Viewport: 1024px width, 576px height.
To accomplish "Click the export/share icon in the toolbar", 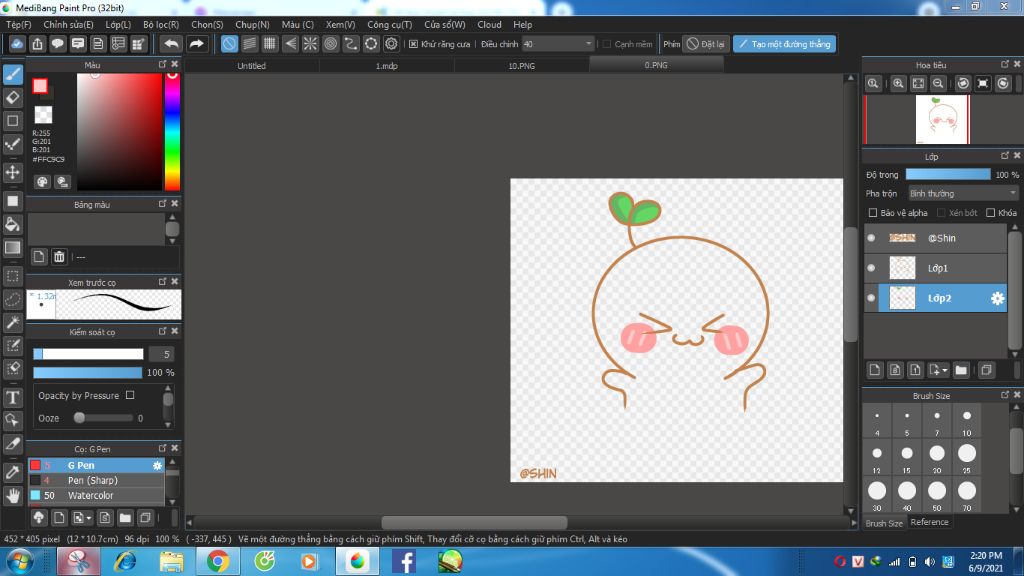I will [37, 44].
